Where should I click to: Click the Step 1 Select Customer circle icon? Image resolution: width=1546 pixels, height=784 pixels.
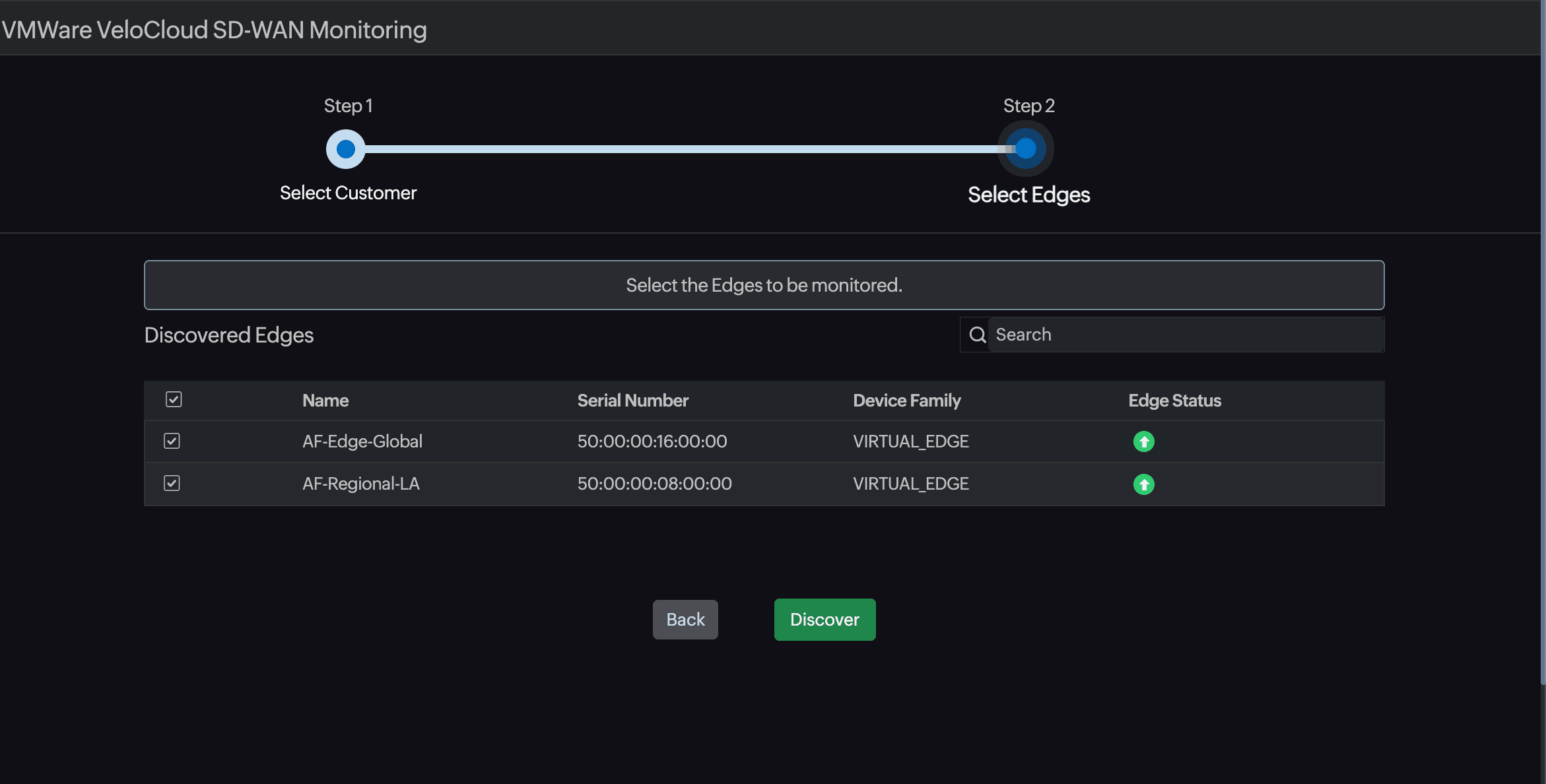[346, 148]
